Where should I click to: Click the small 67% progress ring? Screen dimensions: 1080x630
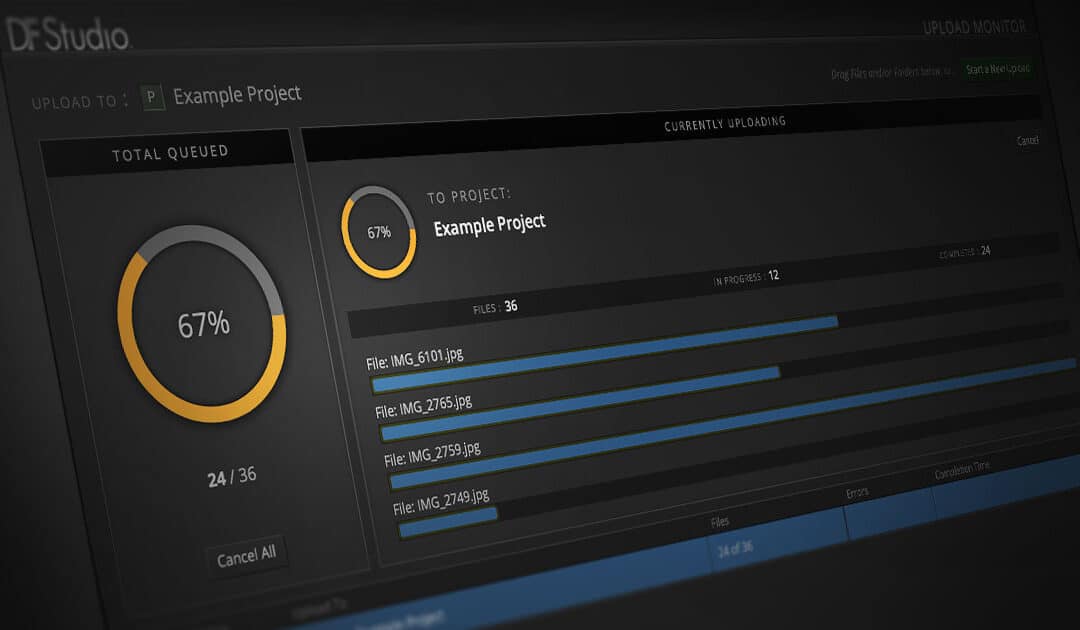tap(378, 232)
